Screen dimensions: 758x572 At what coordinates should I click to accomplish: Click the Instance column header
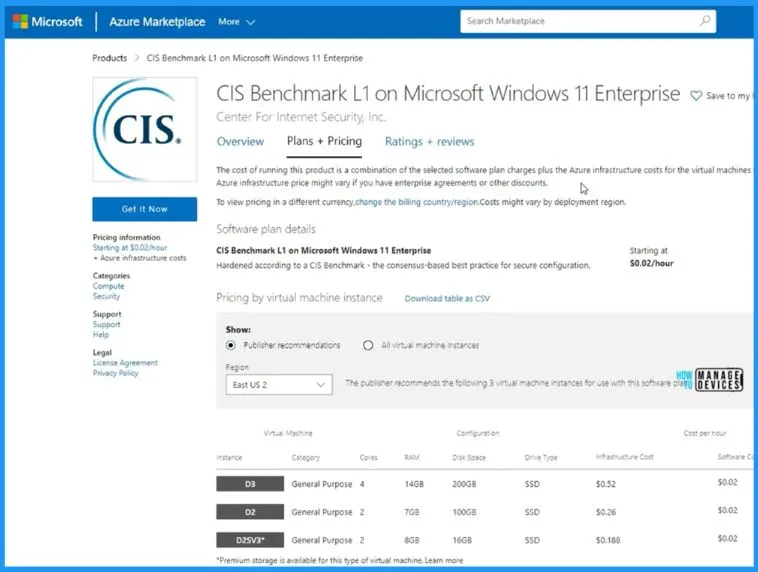[229, 457]
